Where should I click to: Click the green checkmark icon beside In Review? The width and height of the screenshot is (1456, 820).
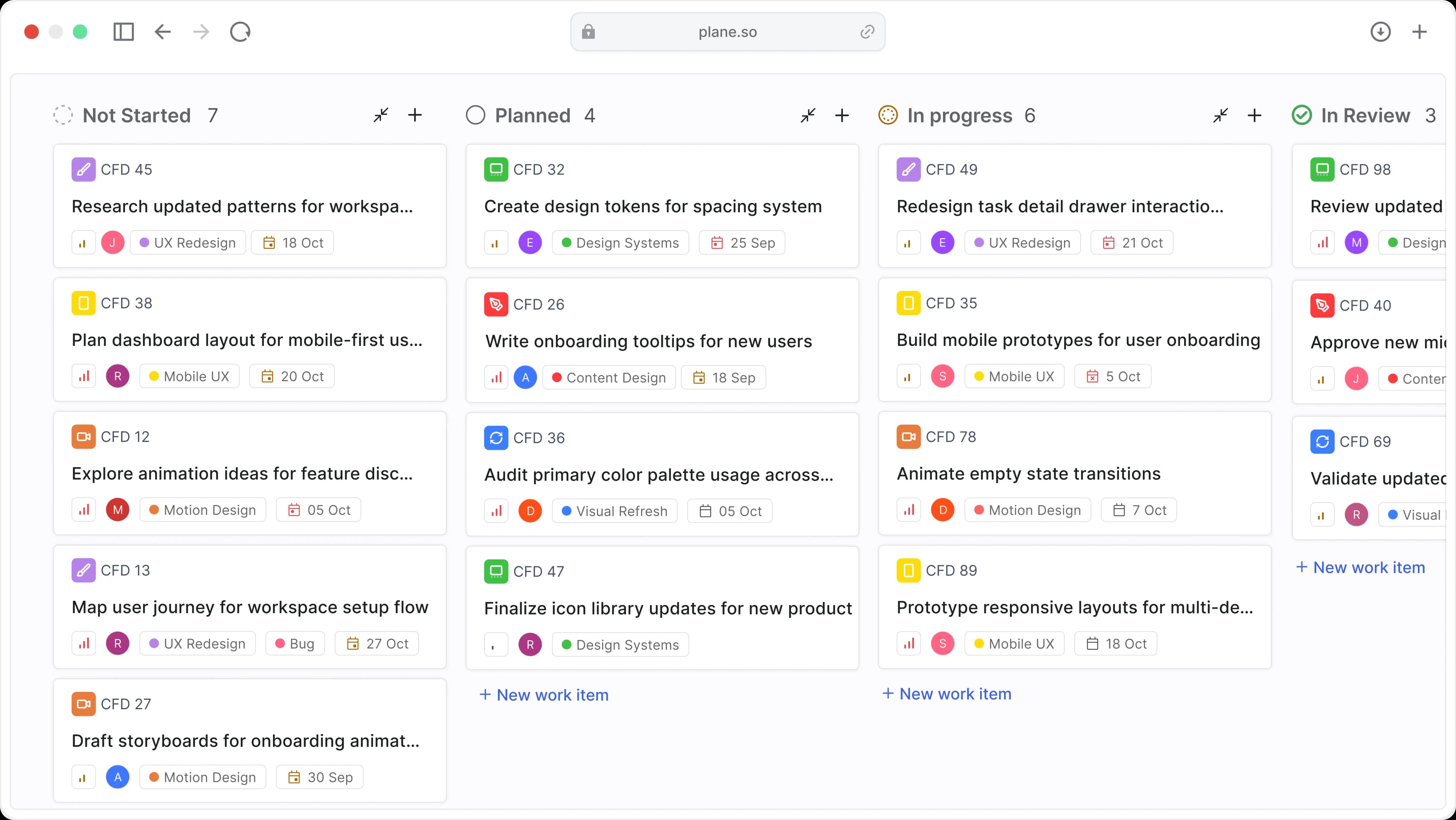point(1301,115)
